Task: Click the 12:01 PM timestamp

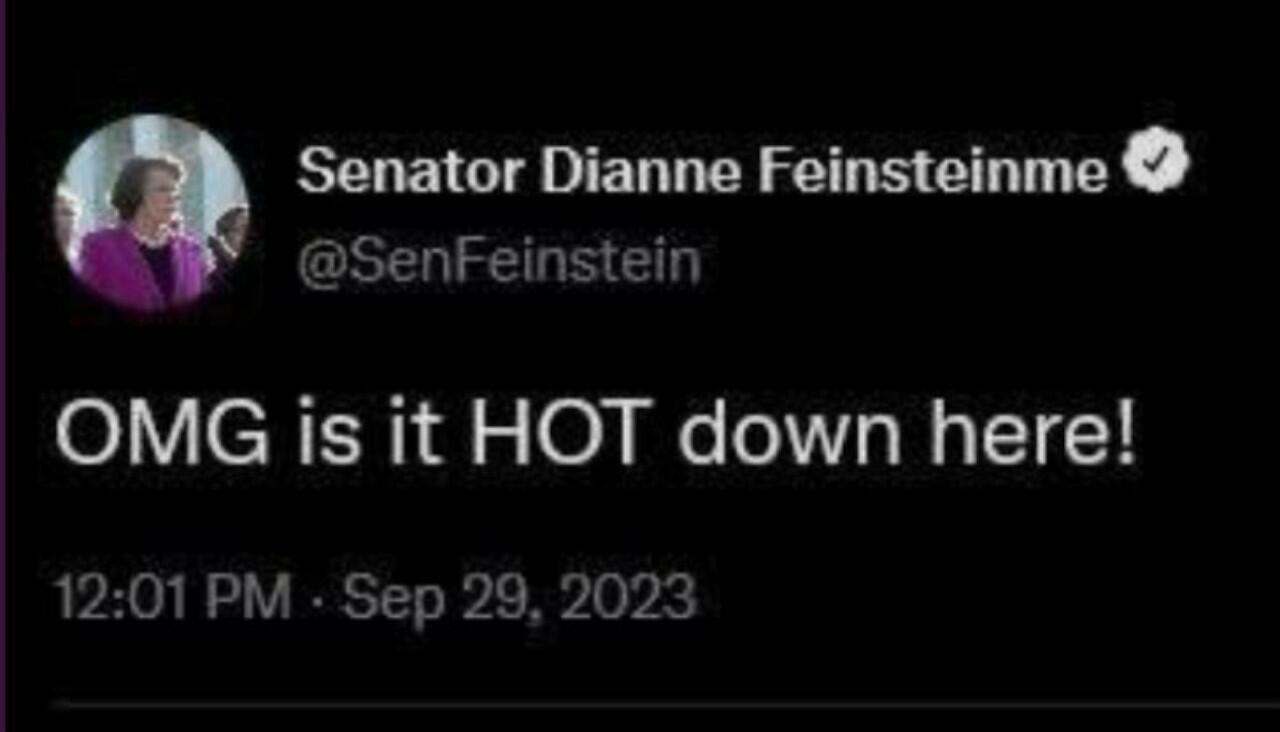Action: tap(173, 597)
